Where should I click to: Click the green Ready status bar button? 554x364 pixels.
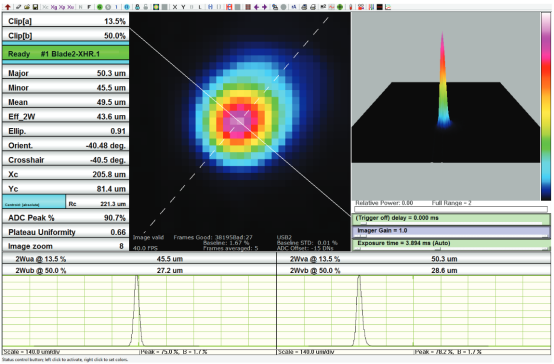pyautogui.click(x=66, y=54)
